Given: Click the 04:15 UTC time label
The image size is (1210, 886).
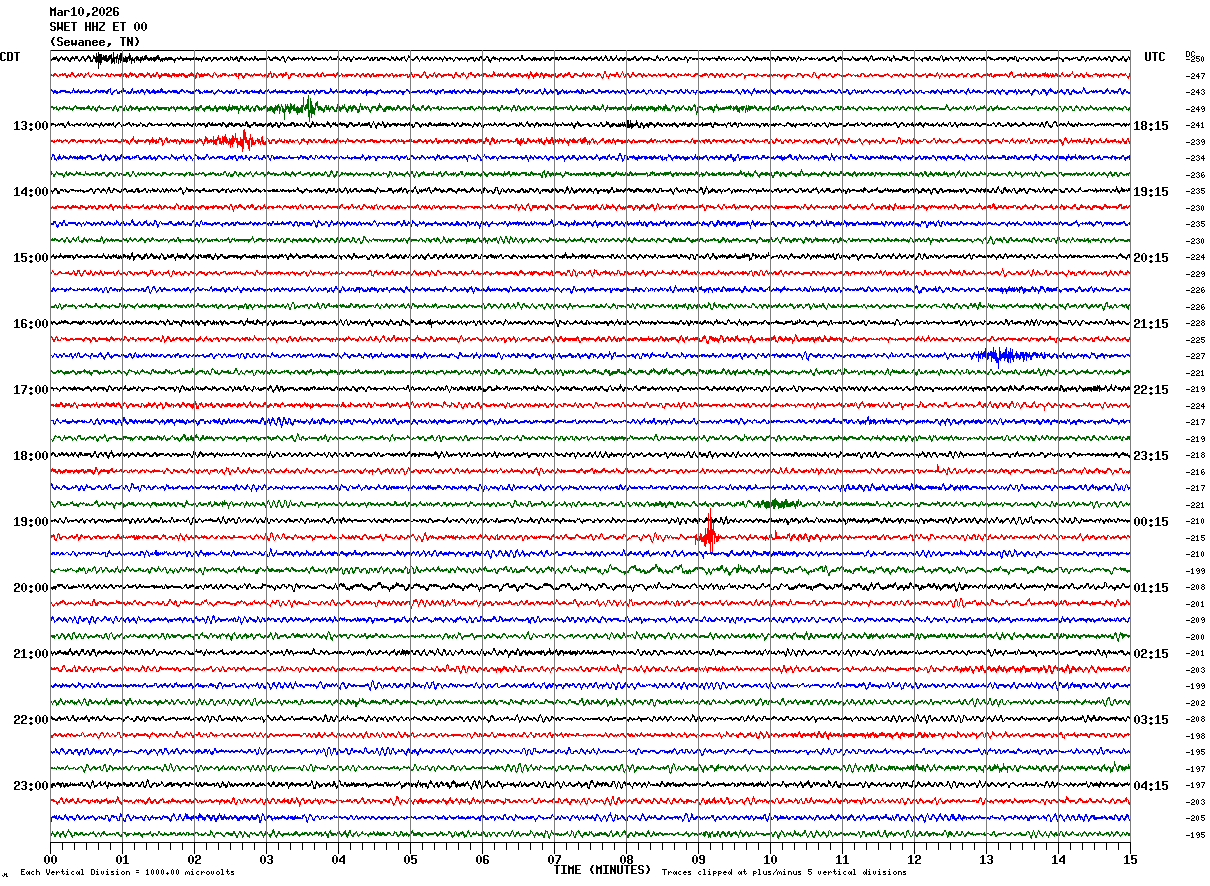Looking at the screenshot, I should (x=1151, y=786).
